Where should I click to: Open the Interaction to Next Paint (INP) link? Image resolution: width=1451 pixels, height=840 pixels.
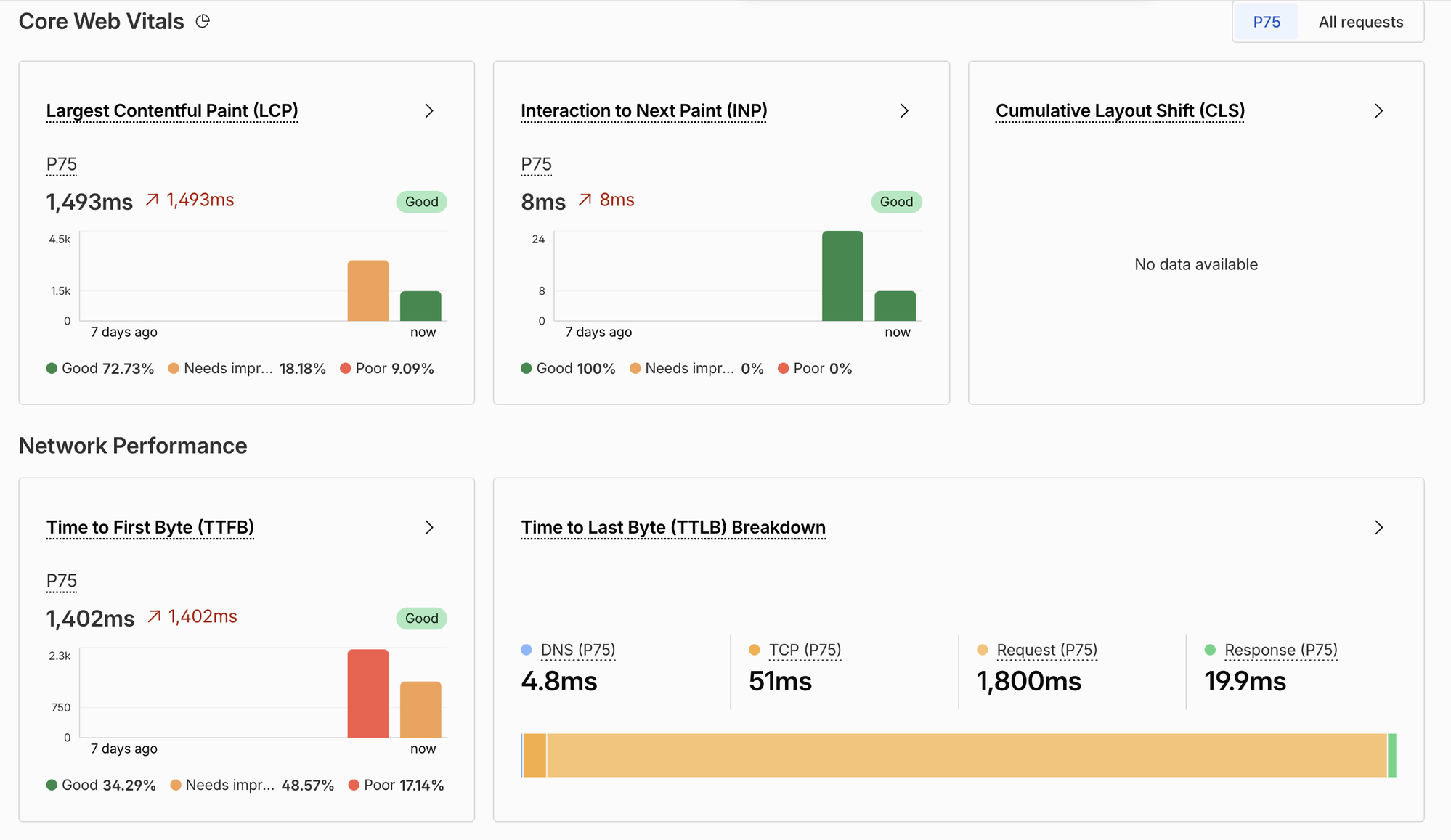pyautogui.click(x=643, y=110)
